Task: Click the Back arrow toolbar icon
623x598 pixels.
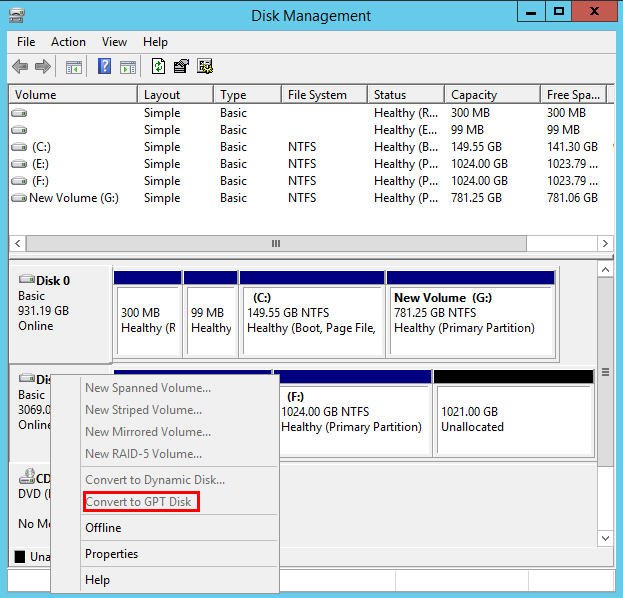Action: click(20, 66)
